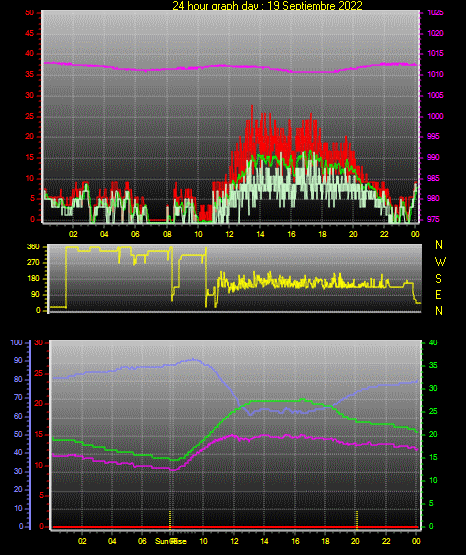Click the 1000 pressure axis value
Viewport: 466px width, 555px height.
435,116
